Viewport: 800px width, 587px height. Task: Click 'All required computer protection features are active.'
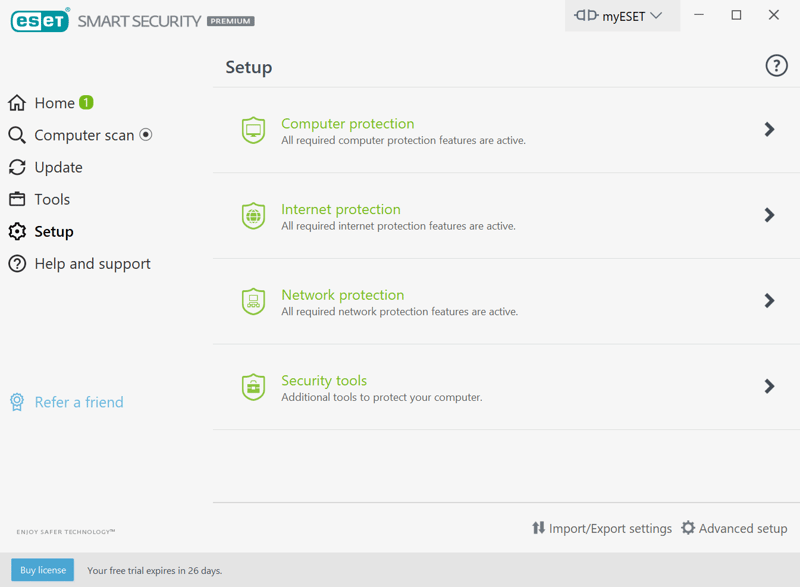[x=403, y=140]
